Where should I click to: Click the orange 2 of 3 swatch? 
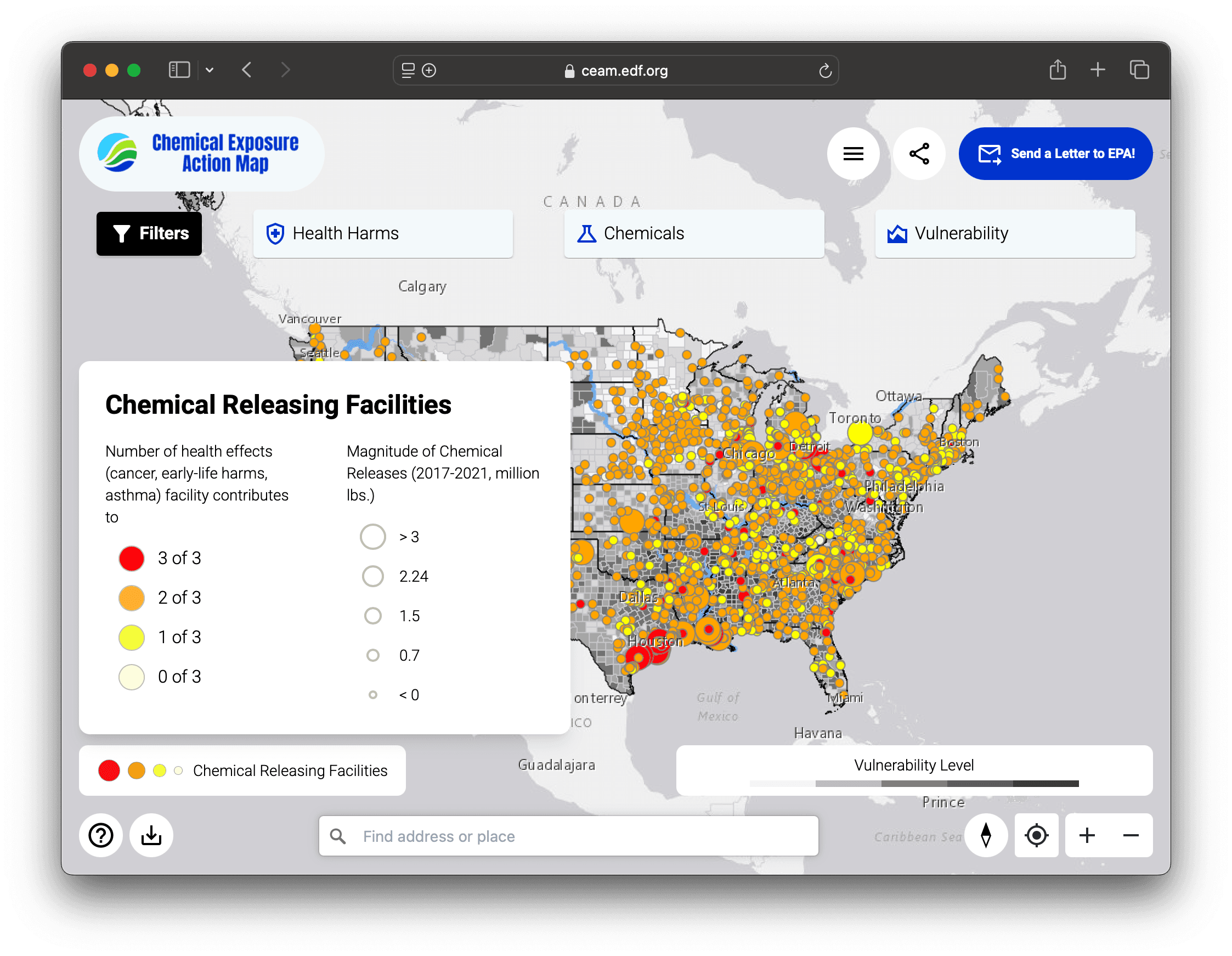click(x=132, y=598)
